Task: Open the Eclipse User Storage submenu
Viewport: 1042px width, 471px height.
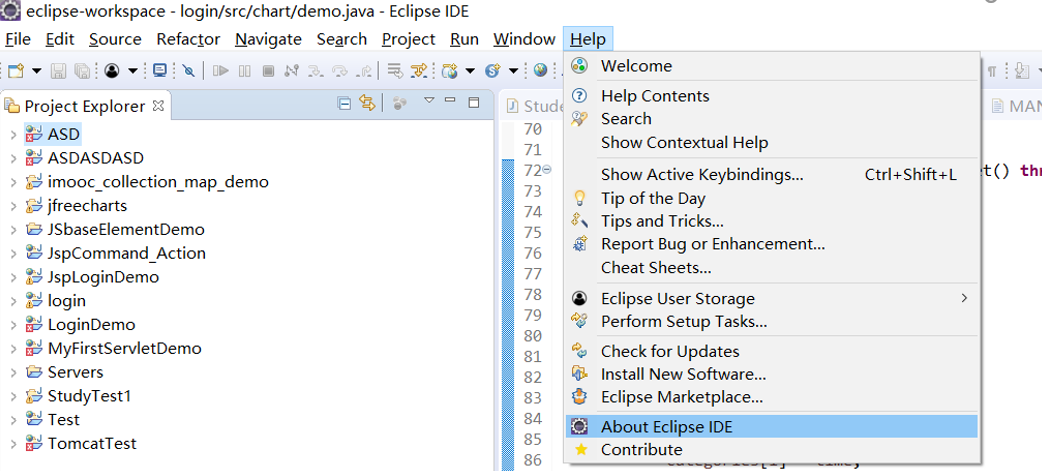Action: pos(772,299)
